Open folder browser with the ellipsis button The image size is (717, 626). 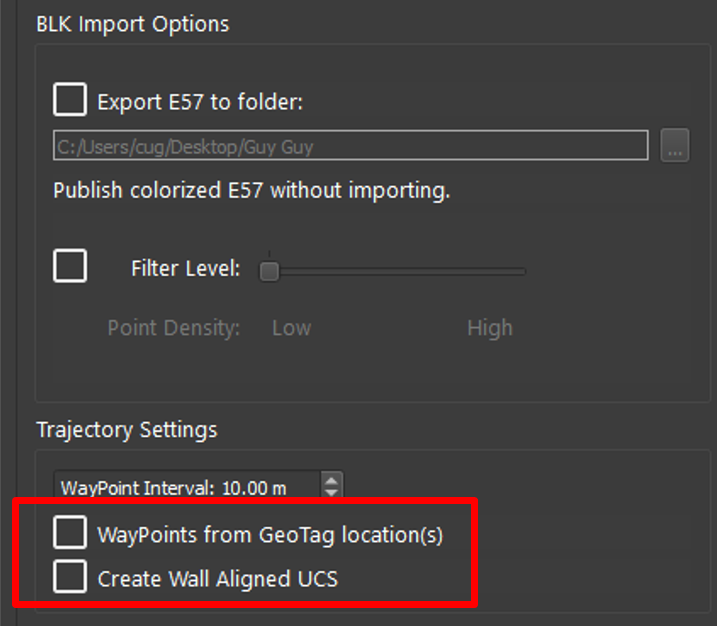[675, 146]
